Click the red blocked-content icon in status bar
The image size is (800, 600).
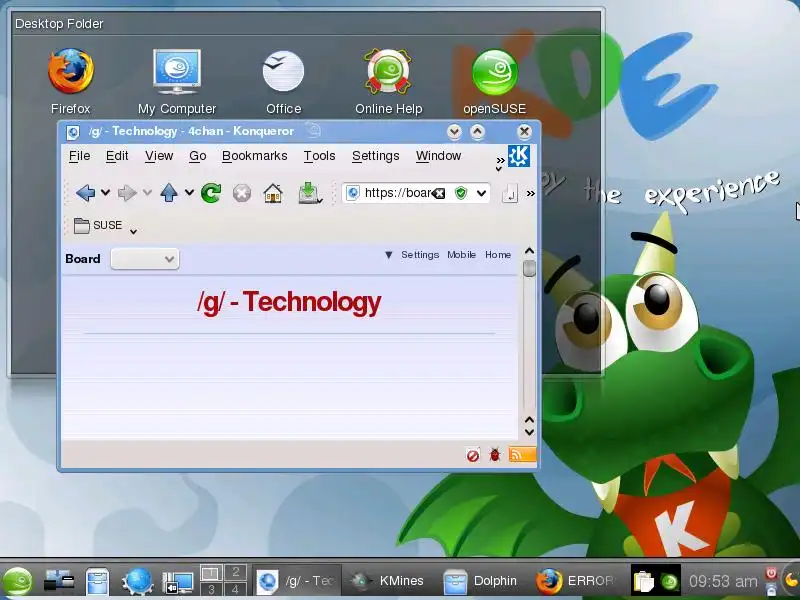click(473, 455)
